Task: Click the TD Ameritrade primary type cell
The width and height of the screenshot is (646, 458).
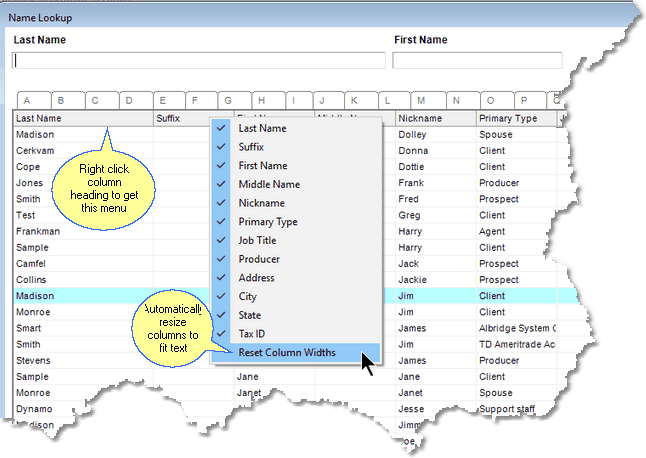Action: [516, 344]
